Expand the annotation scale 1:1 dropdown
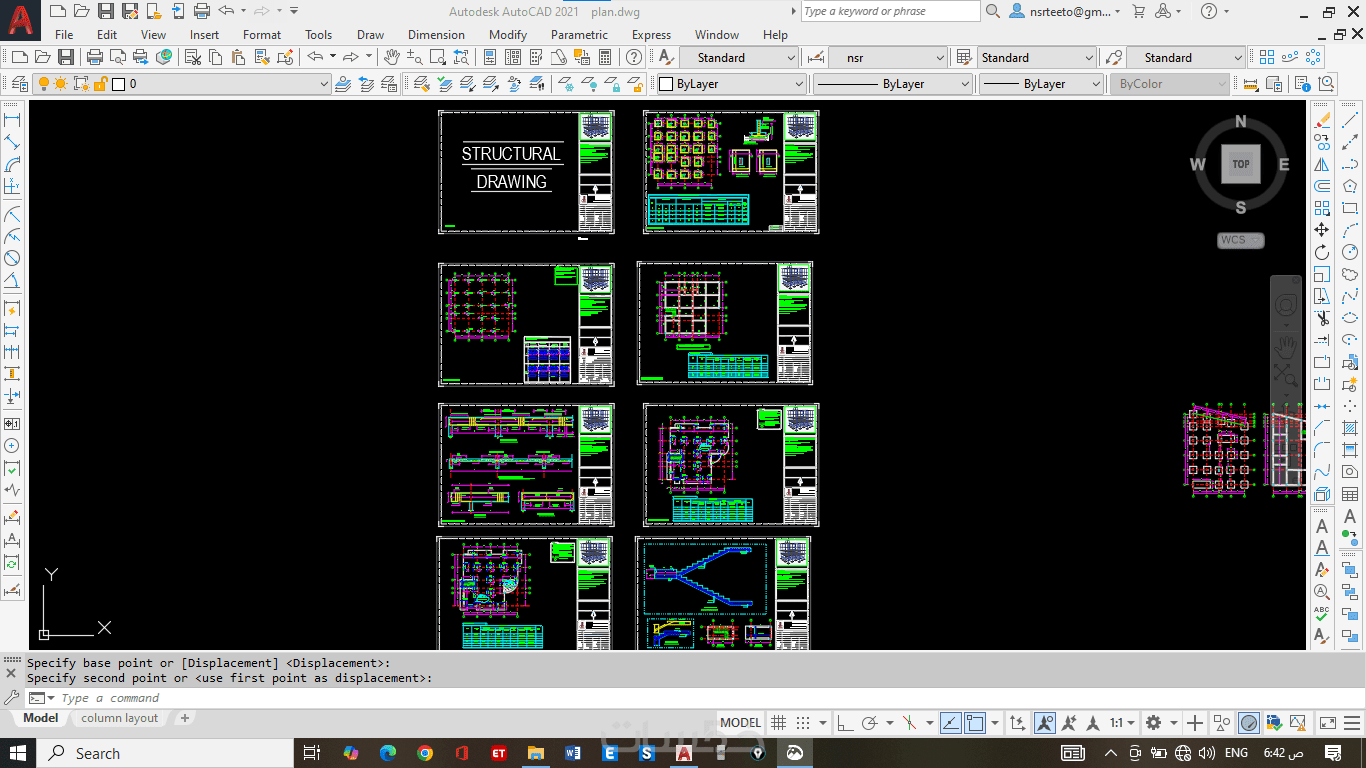The height and width of the screenshot is (768, 1366). [x=1124, y=722]
